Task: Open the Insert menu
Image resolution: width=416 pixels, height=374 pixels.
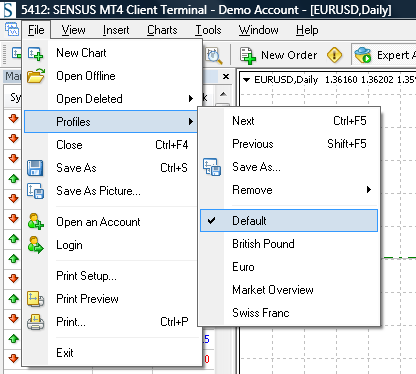Action: click(116, 30)
